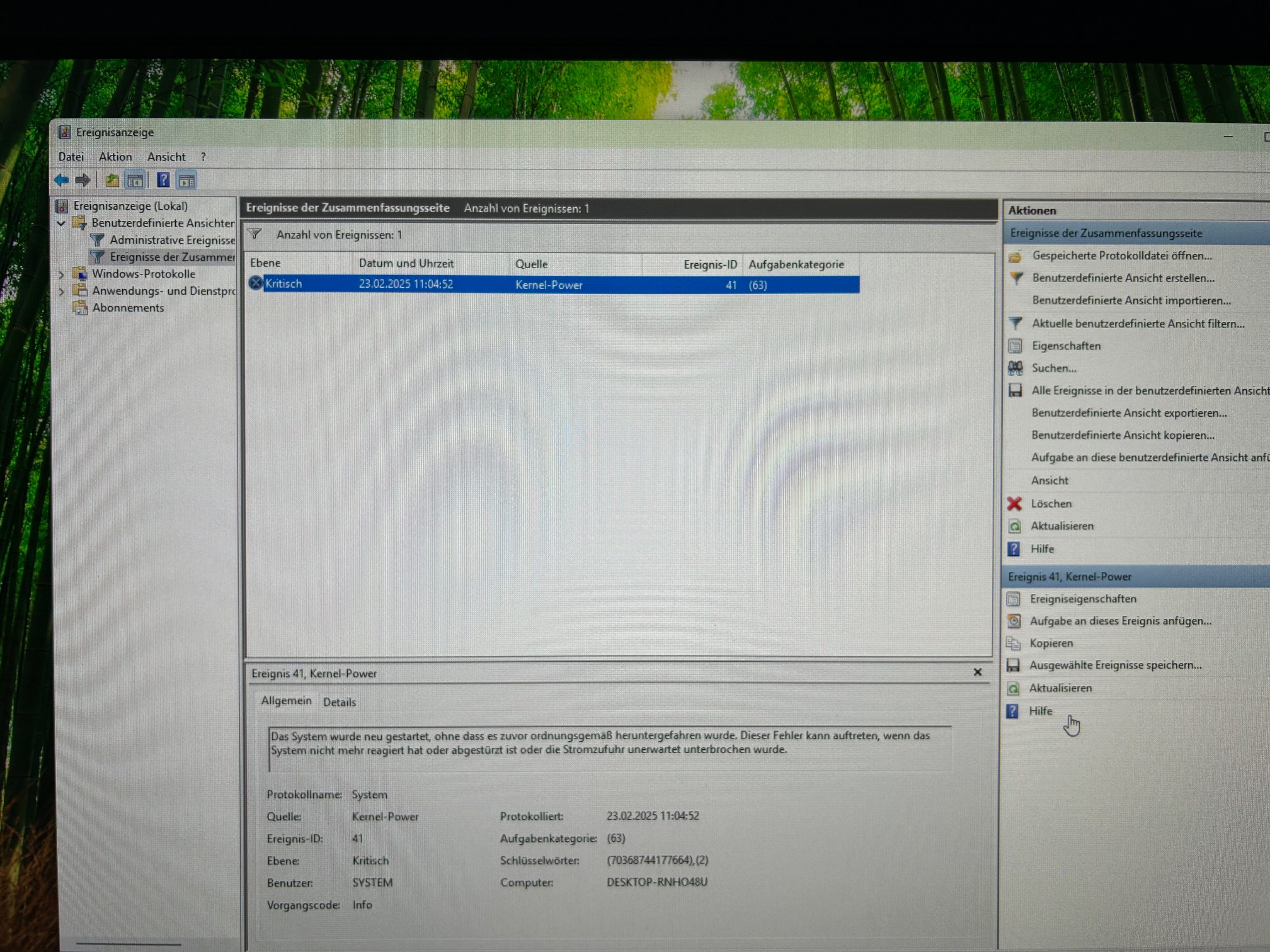Select Administrative Ereignisse in tree

coord(172,240)
